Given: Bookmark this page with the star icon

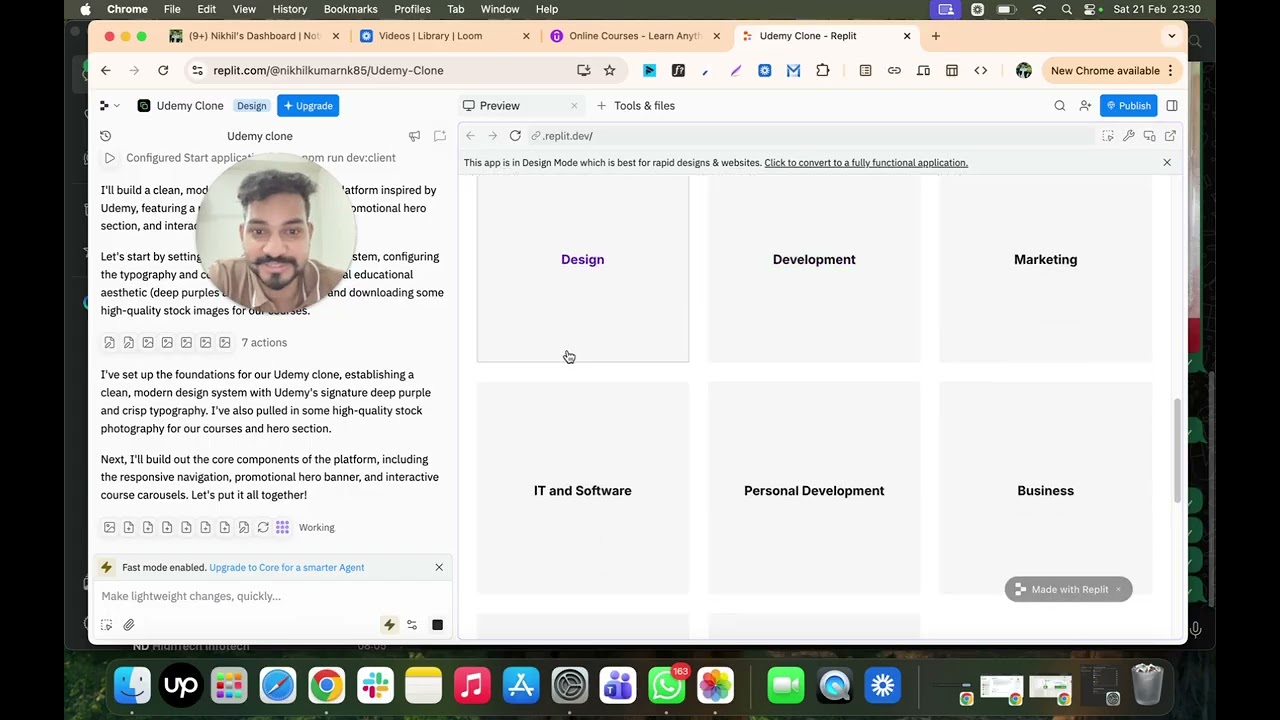Looking at the screenshot, I should [609, 71].
